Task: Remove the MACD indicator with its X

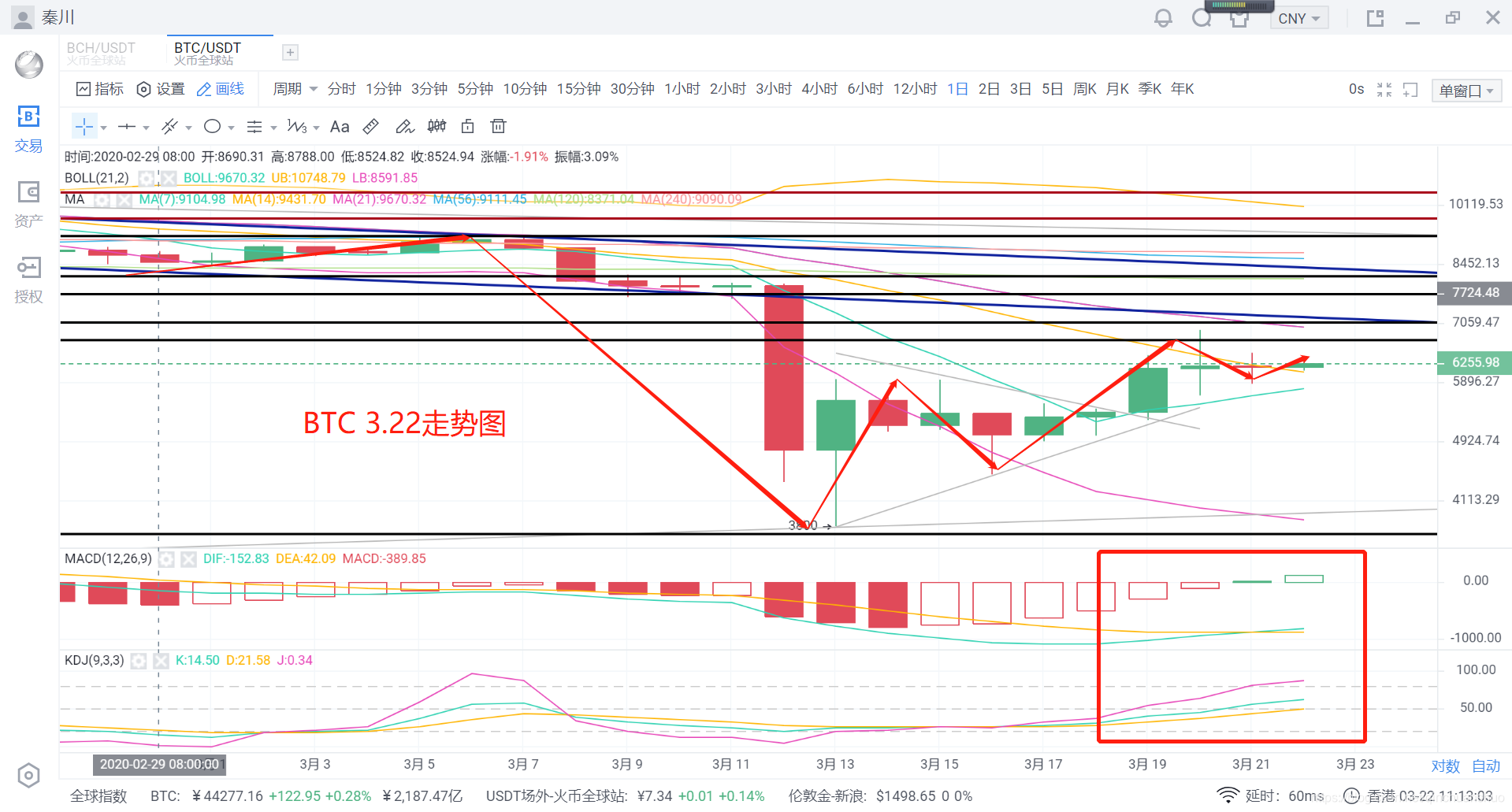Action: pos(188,559)
